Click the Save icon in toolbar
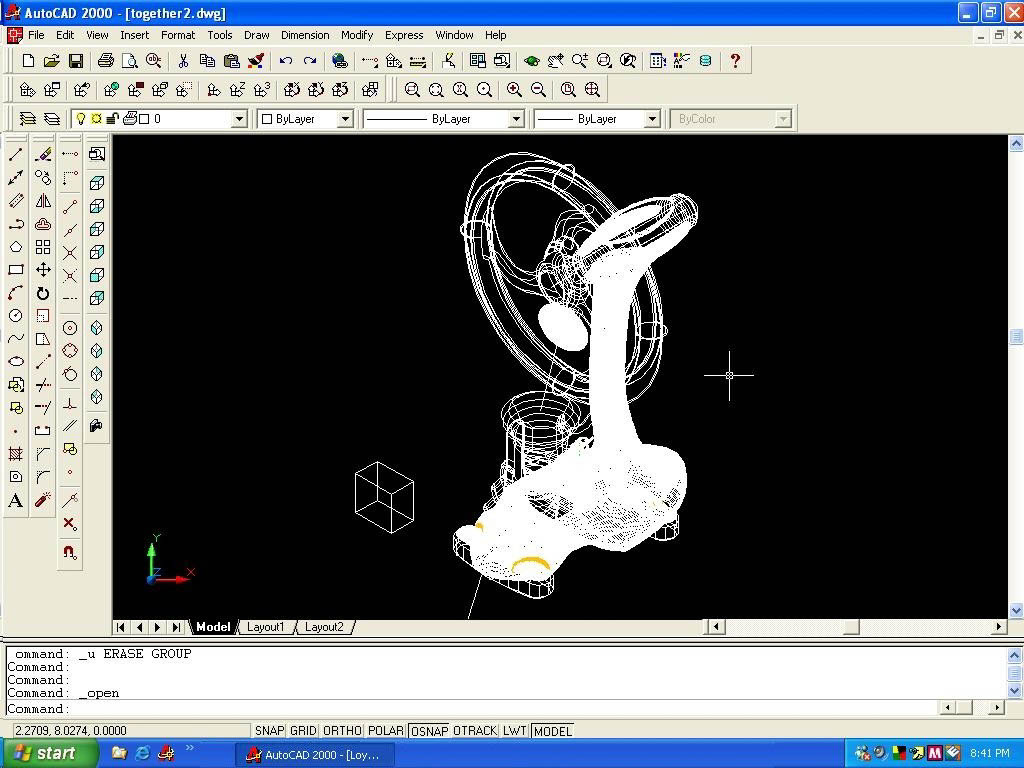 pyautogui.click(x=76, y=61)
